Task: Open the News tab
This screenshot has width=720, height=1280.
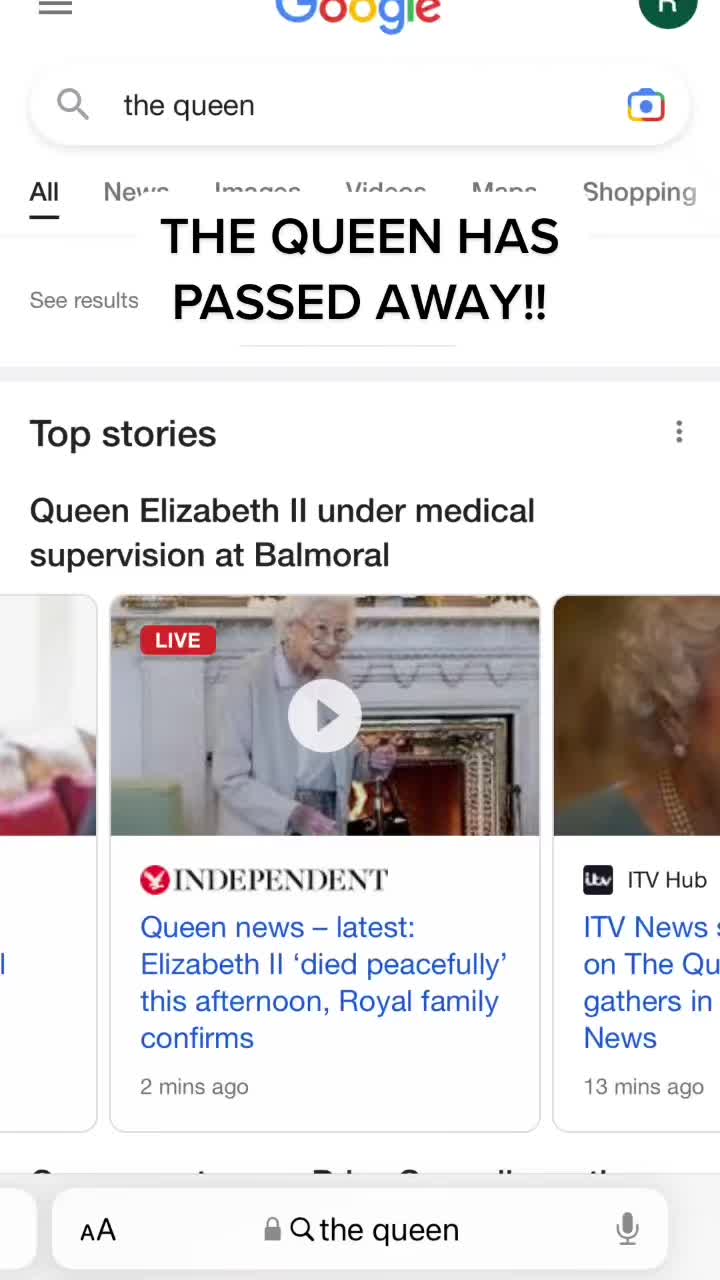Action: point(136,192)
